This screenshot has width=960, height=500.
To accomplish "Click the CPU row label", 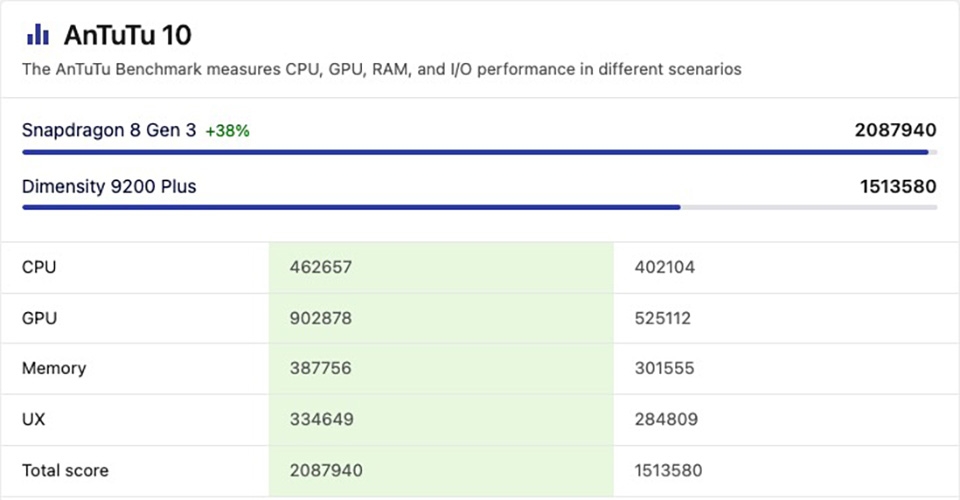I will point(39,267).
